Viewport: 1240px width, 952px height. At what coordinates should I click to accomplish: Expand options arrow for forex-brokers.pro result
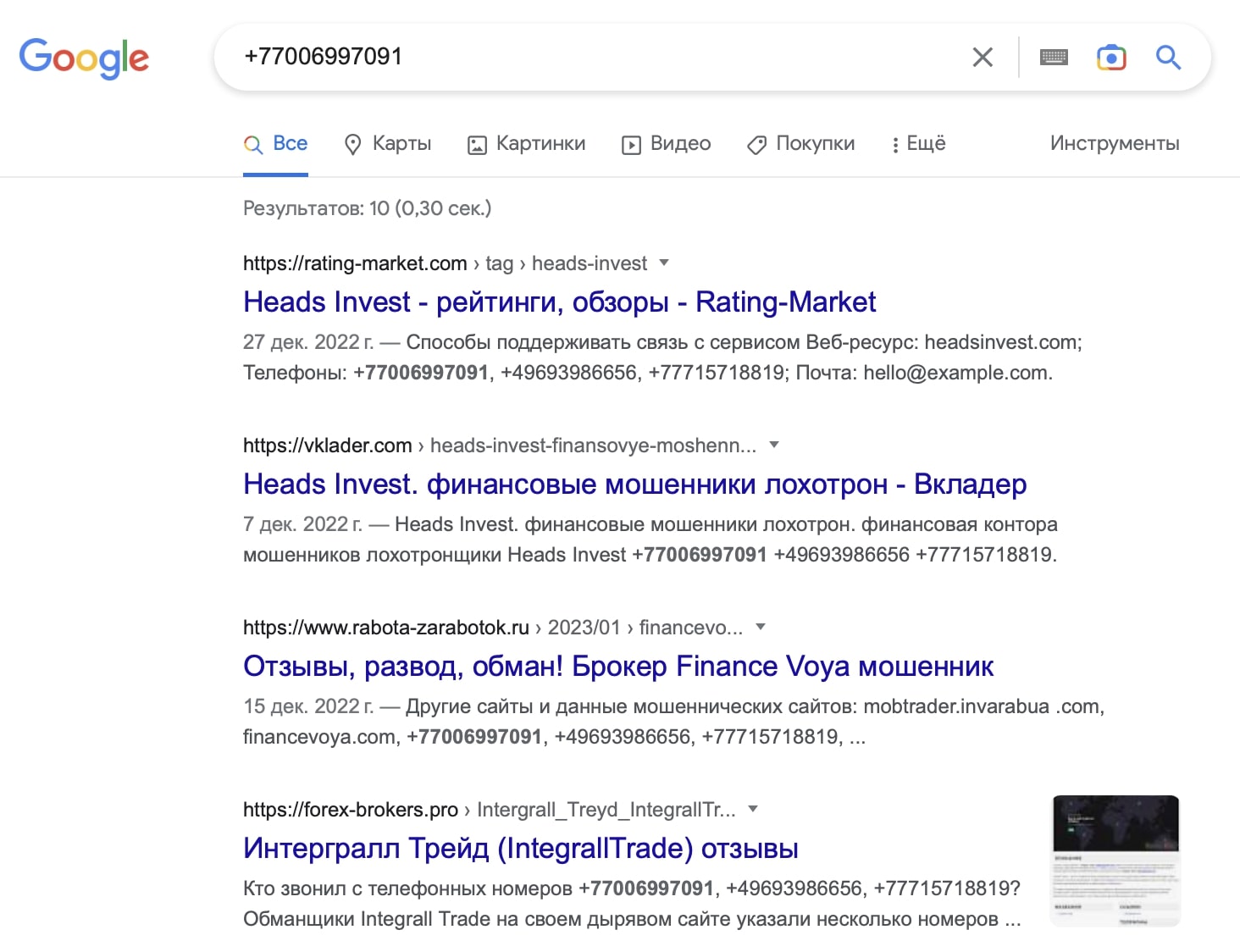coord(753,809)
